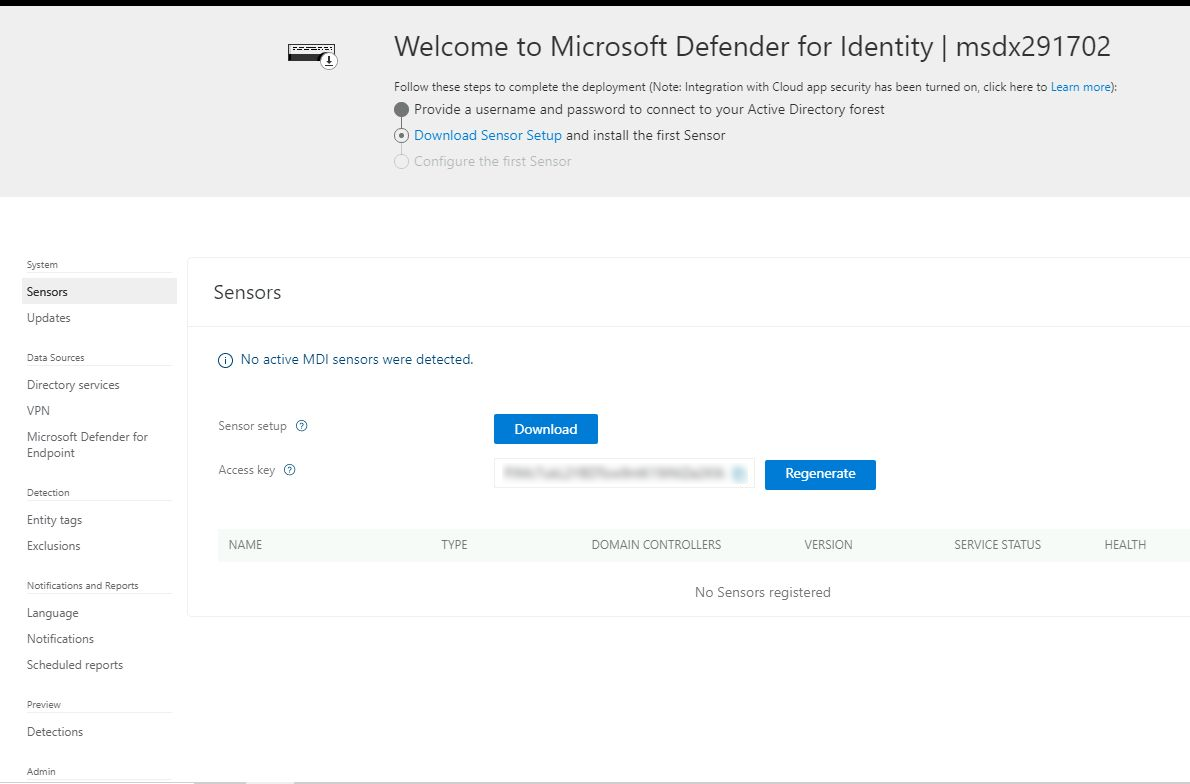Viewport: 1190px width, 784px height.
Task: Copy the access key with the copy icon
Action: [738, 474]
